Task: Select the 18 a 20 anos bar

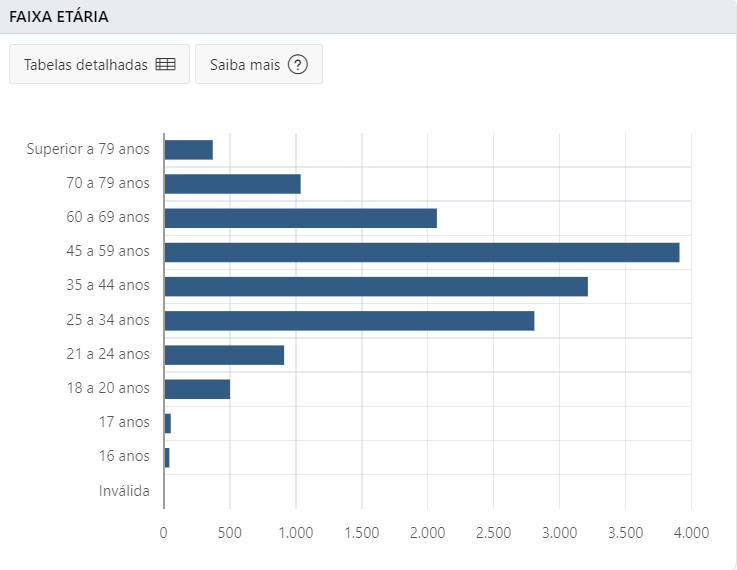Action: (x=197, y=389)
